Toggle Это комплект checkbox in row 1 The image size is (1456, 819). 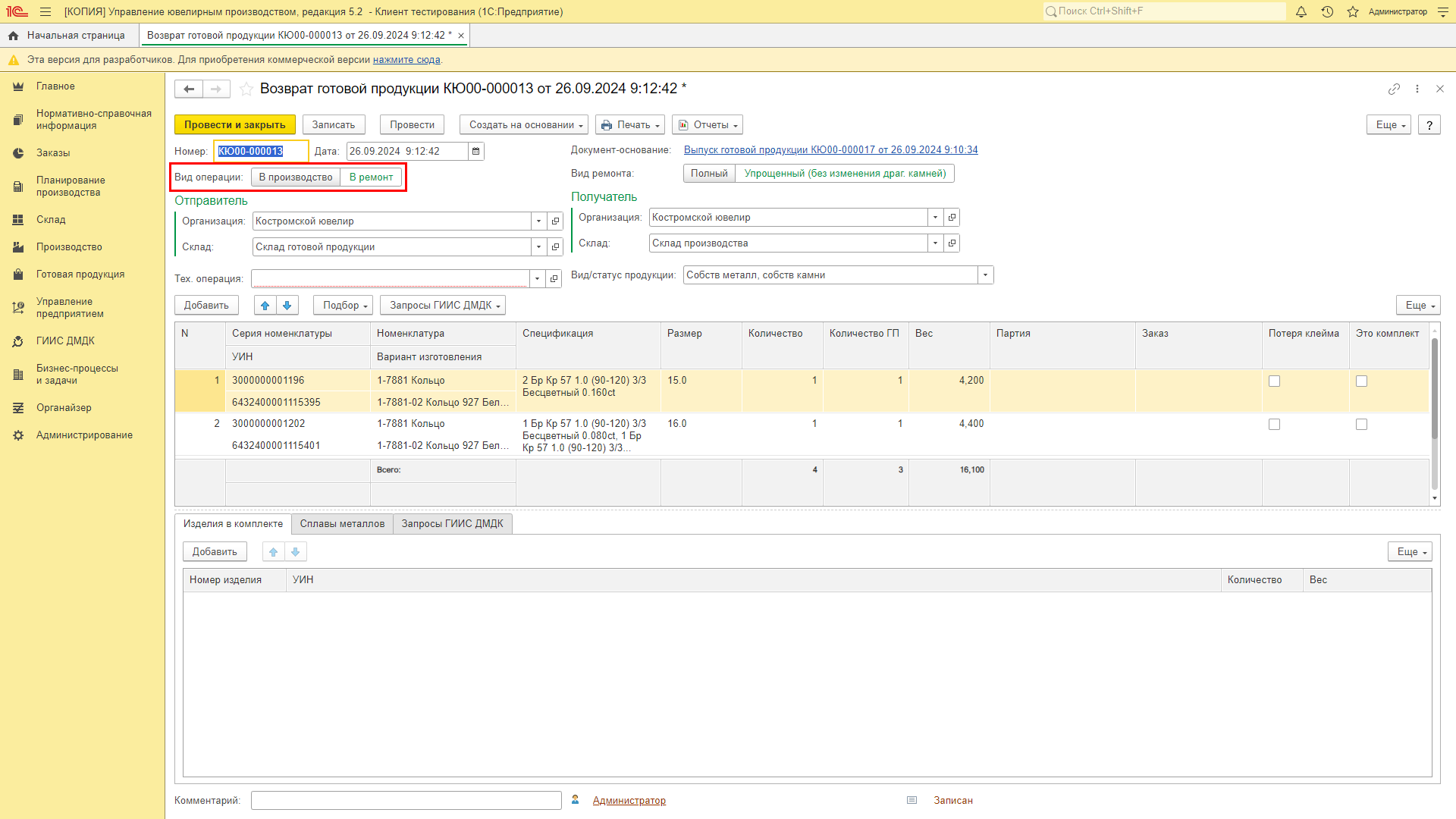pyautogui.click(x=1362, y=381)
